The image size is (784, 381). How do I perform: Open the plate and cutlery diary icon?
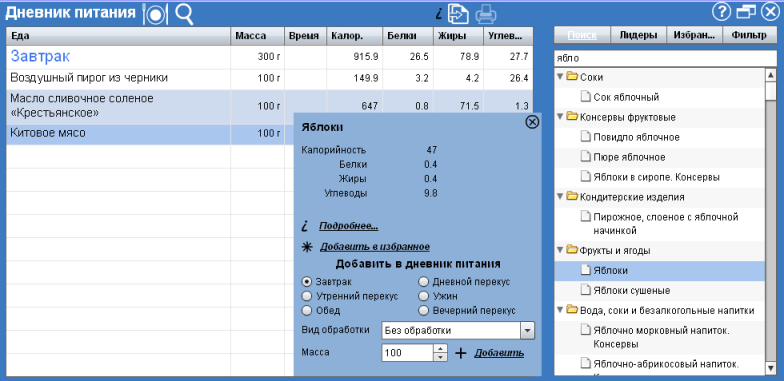tap(155, 14)
